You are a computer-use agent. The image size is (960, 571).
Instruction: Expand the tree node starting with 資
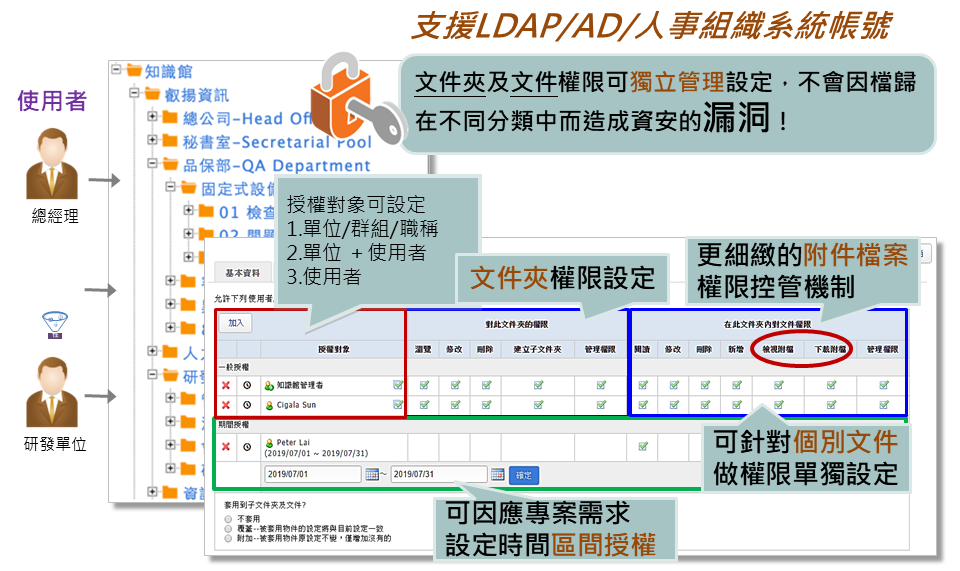[x=152, y=491]
